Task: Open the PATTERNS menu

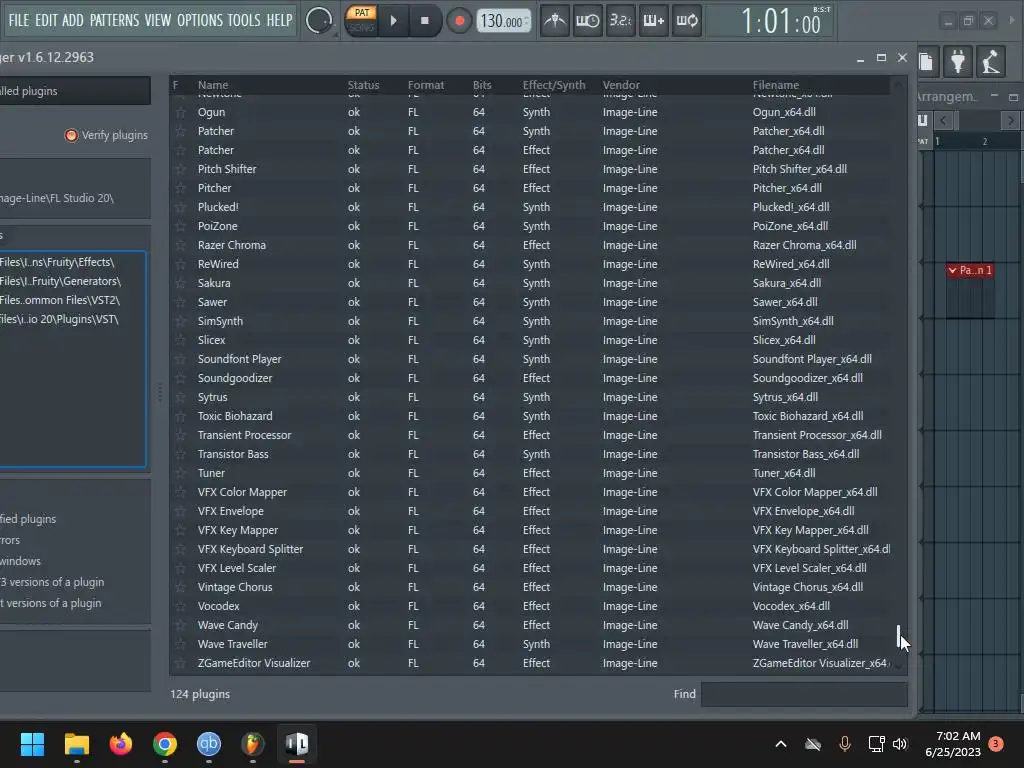Action: (114, 20)
